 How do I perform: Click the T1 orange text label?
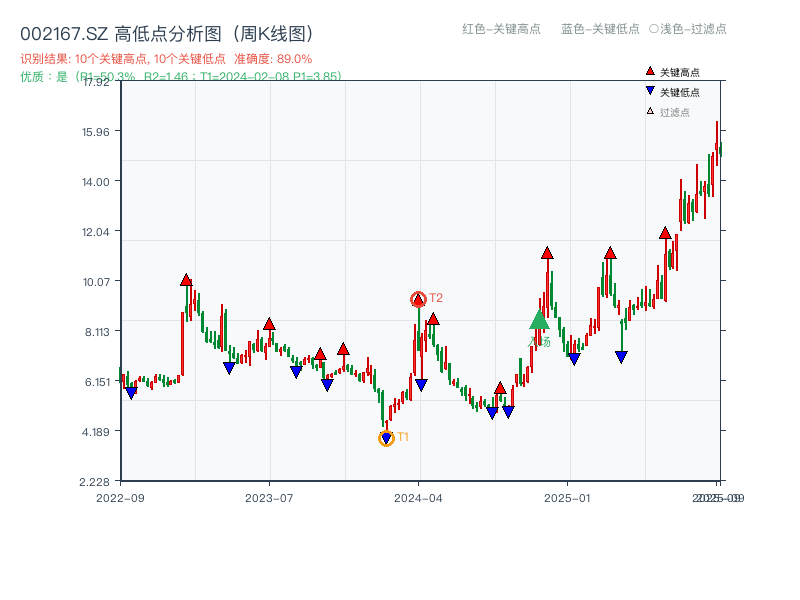[403, 437]
